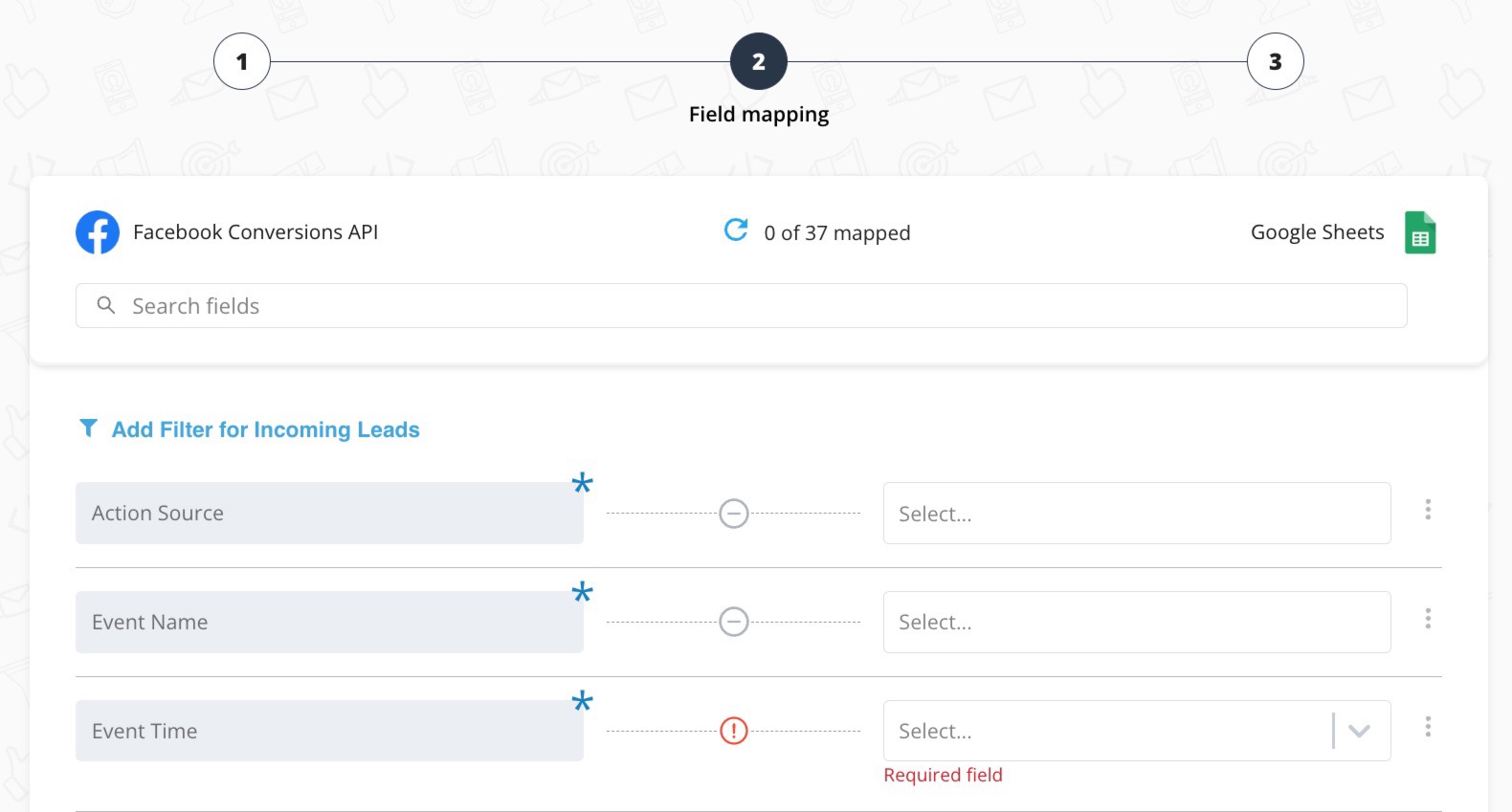Toggle the minus circle for Action Source

(x=734, y=514)
